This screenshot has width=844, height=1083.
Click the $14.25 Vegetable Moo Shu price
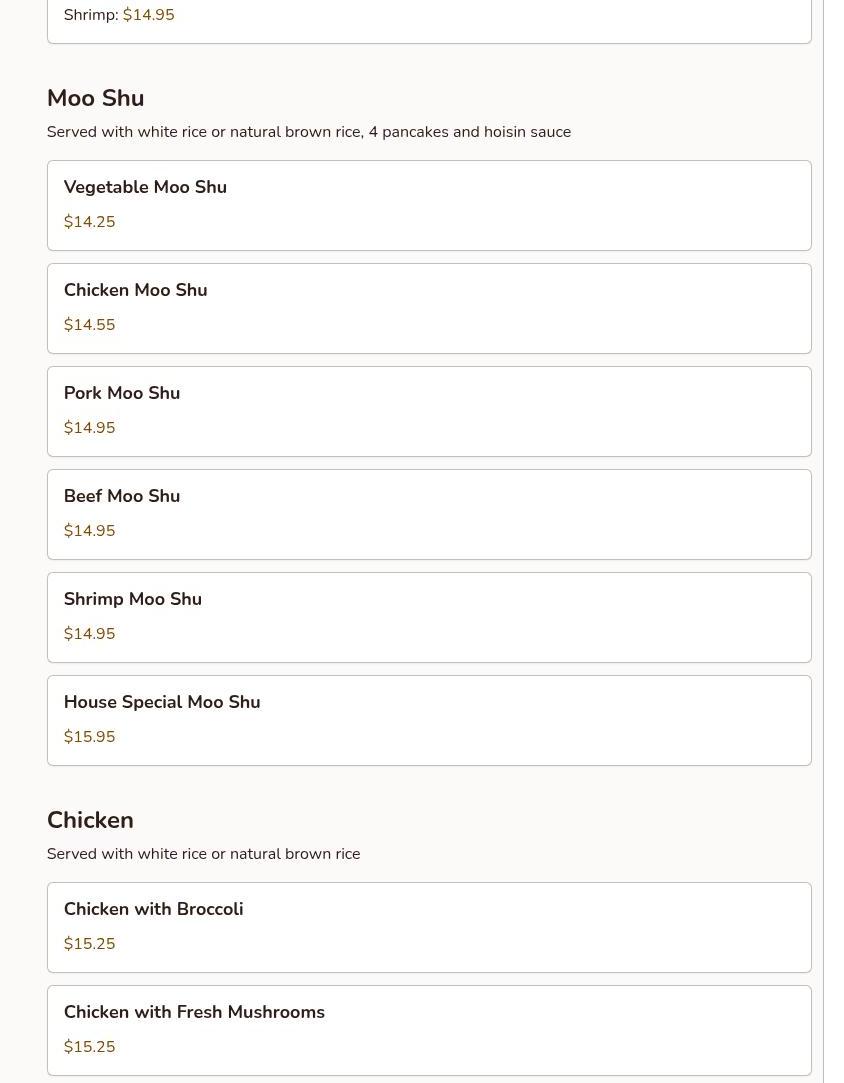(x=89, y=222)
